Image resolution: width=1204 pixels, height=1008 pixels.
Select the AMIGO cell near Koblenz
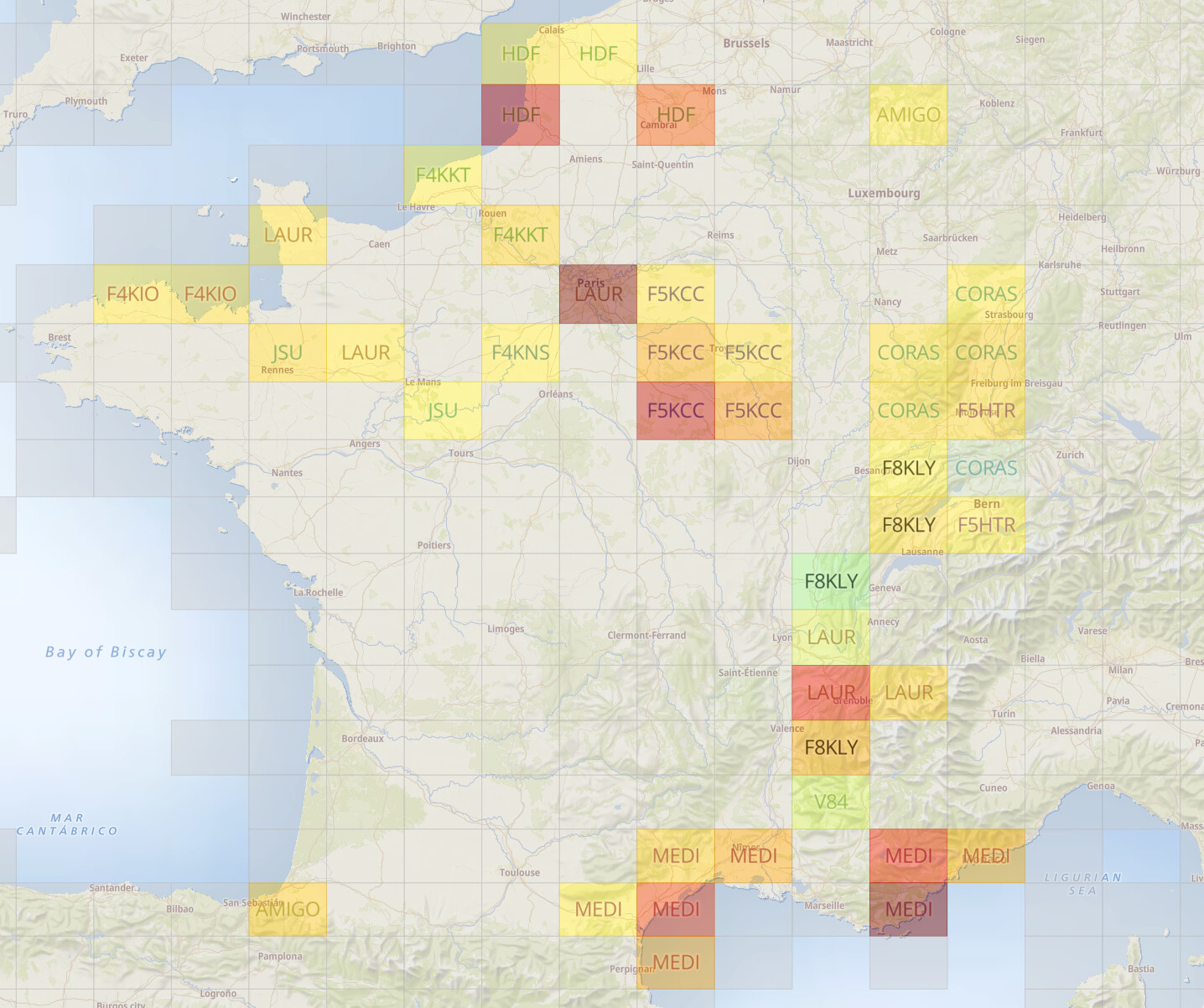pyautogui.click(x=908, y=115)
